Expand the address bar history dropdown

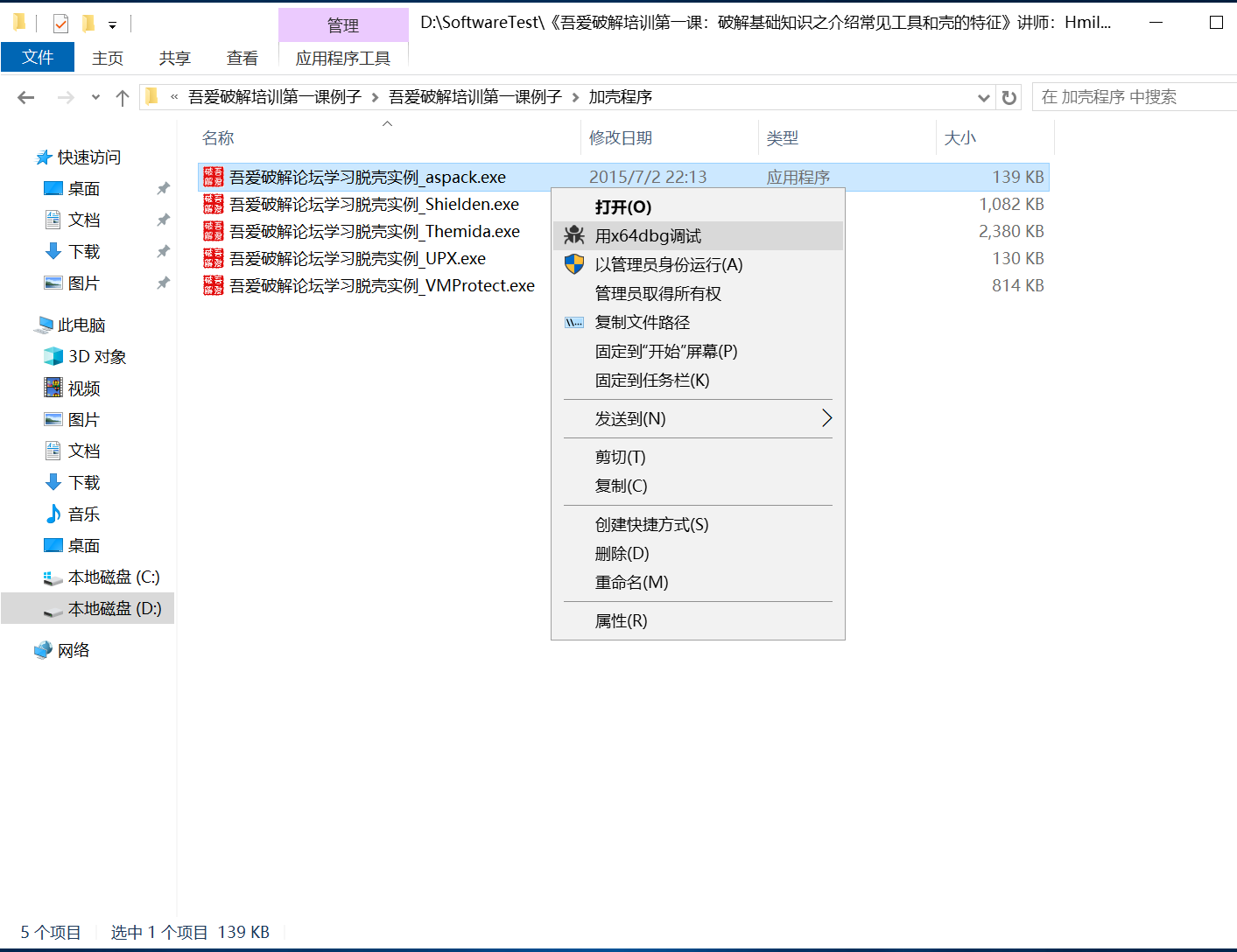(x=983, y=97)
